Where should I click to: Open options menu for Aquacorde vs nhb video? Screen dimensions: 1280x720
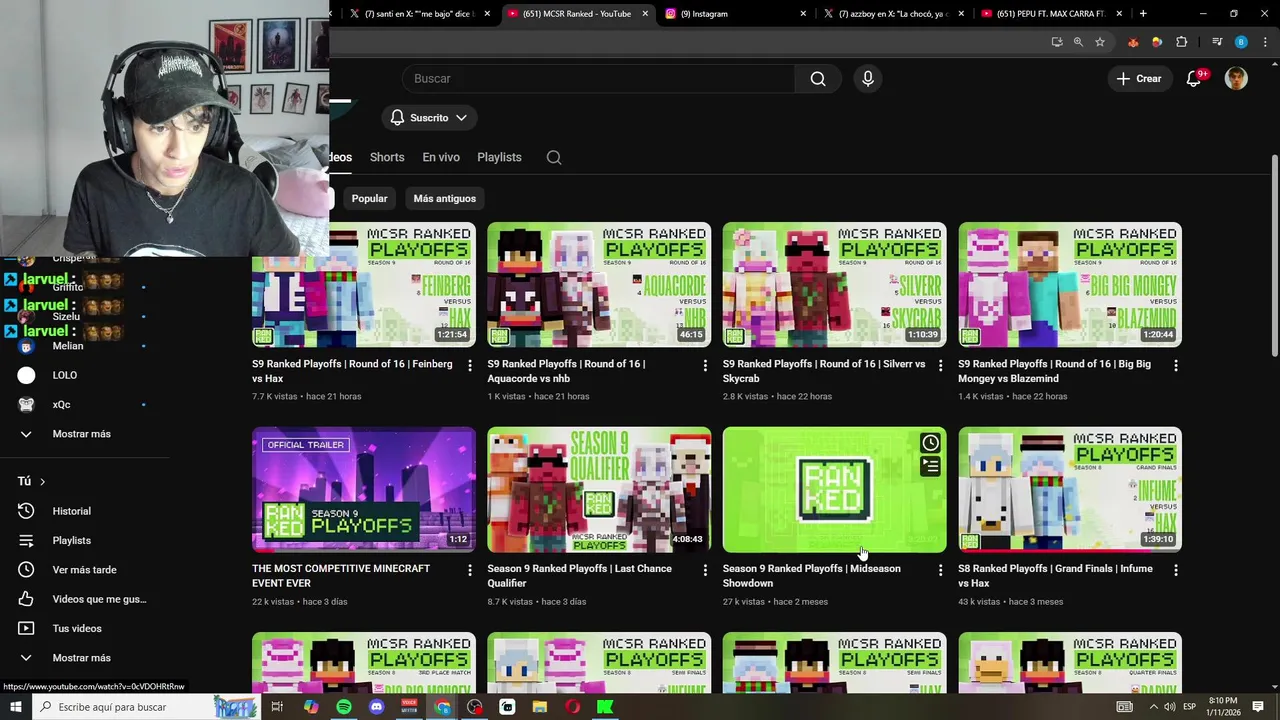[705, 366]
